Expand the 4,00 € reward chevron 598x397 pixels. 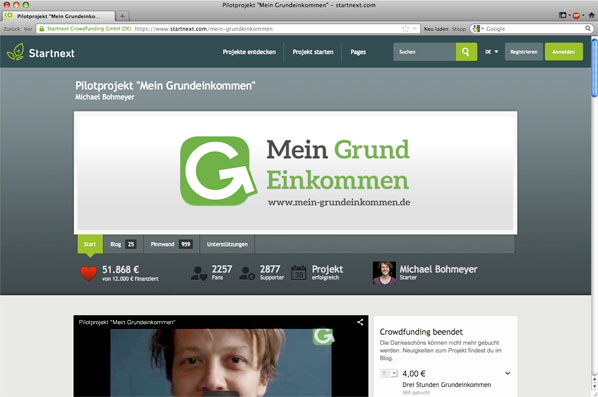click(508, 373)
